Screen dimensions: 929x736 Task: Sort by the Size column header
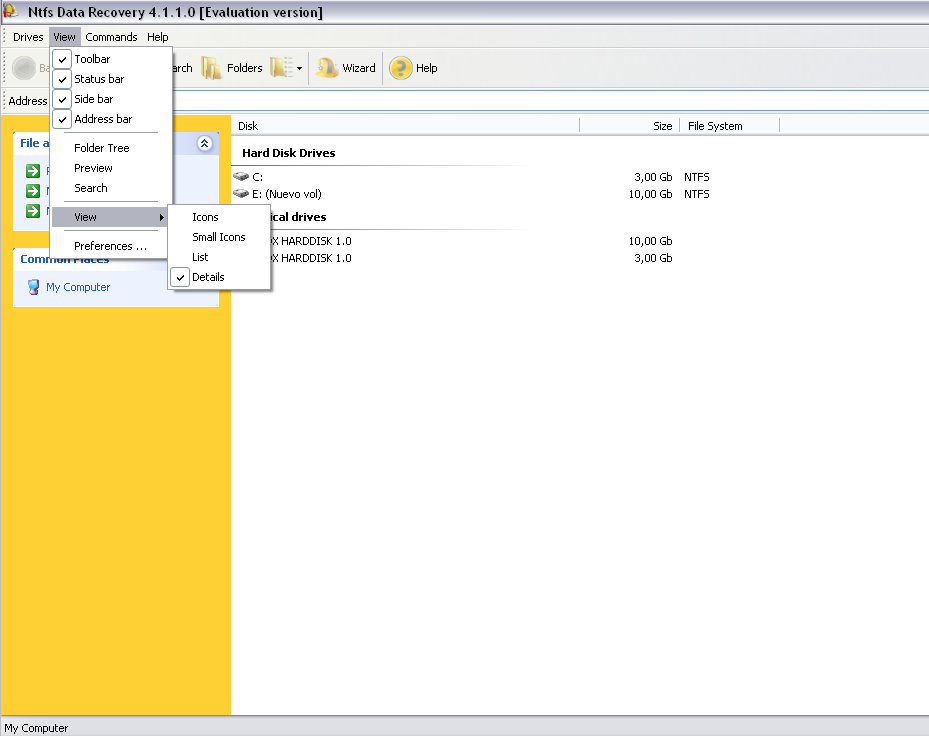[629, 126]
